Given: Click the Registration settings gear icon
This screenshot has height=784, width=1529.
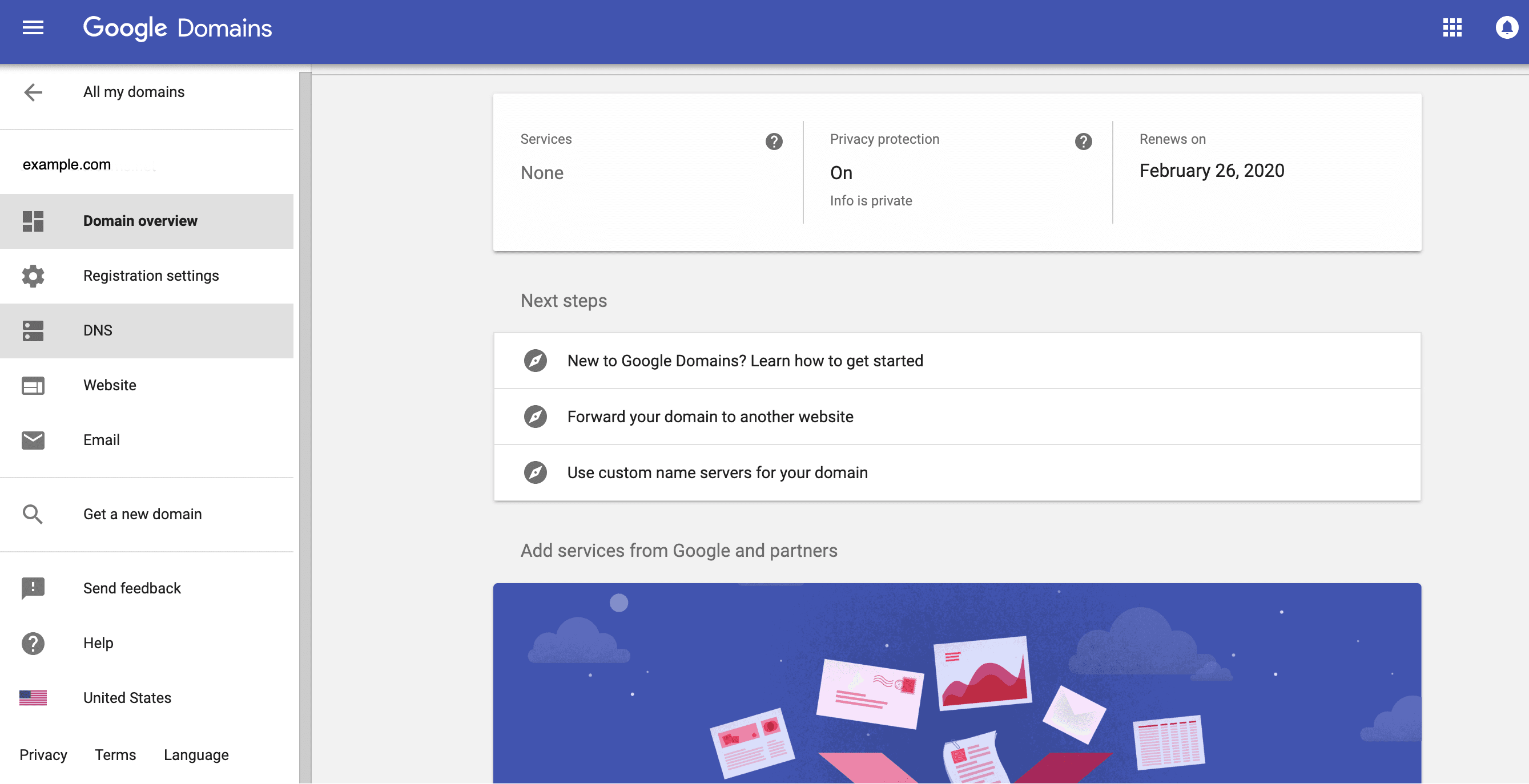Looking at the screenshot, I should tap(33, 276).
